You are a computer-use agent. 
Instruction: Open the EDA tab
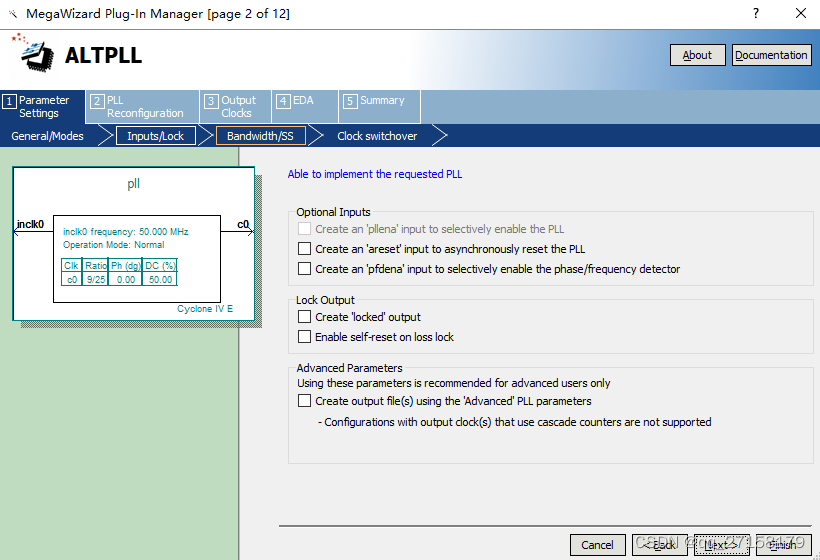[x=305, y=107]
